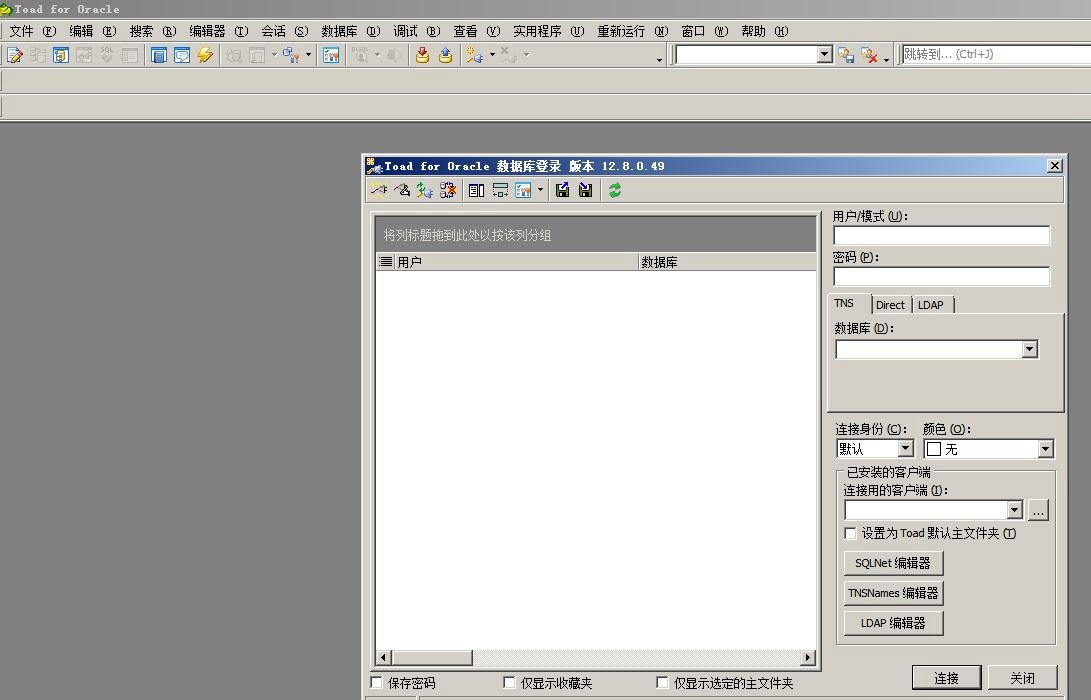Screen dimensions: 1091x700
Task: Click the edit connection pencil icon in login dialog
Action: click(x=402, y=190)
